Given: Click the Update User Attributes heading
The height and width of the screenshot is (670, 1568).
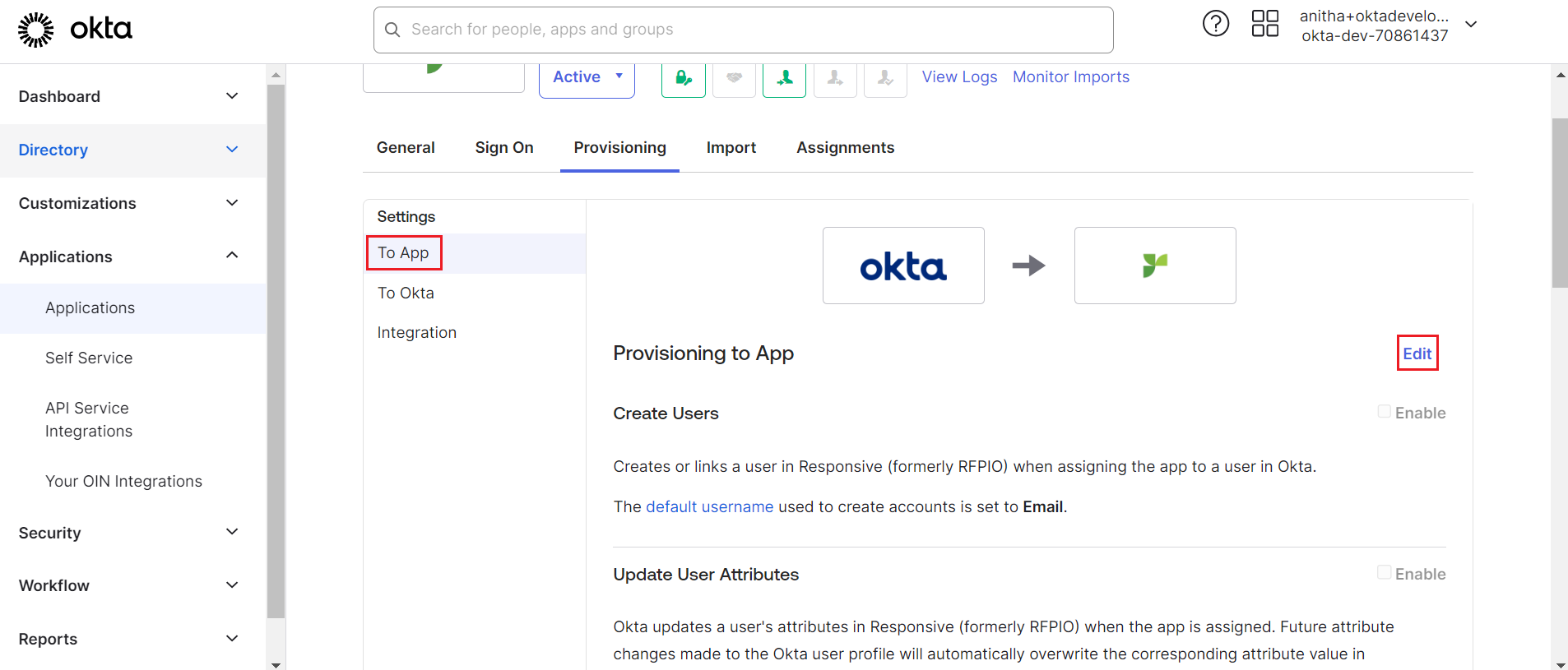Looking at the screenshot, I should (706, 575).
